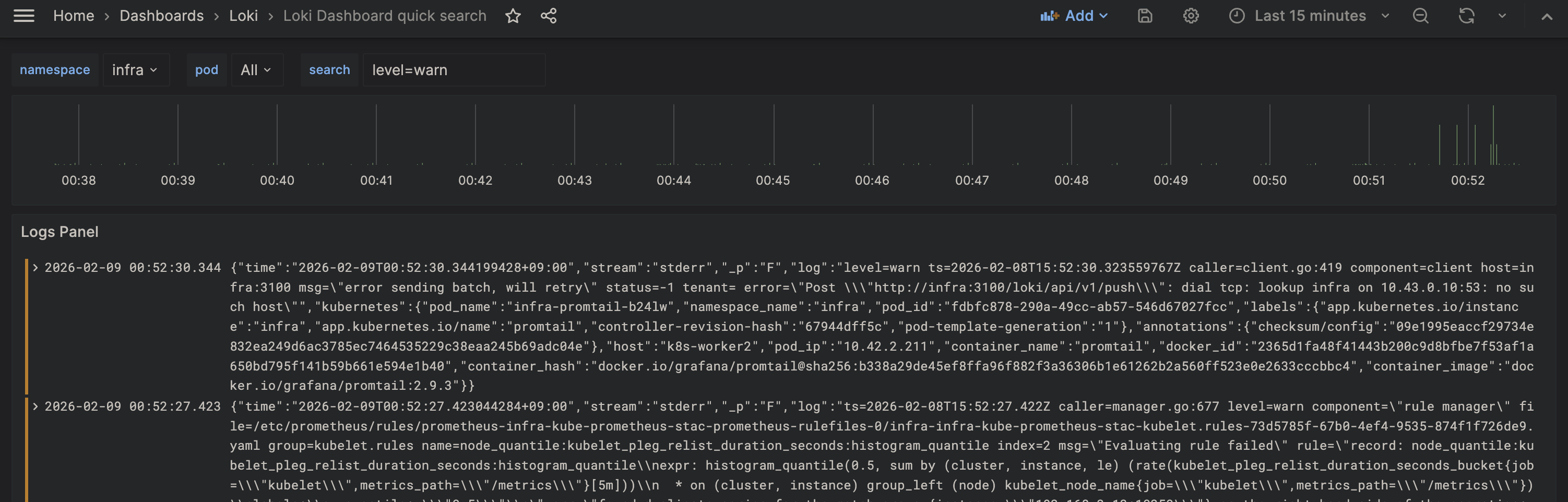The height and width of the screenshot is (502, 1568).
Task: Select timestamp 2026-02-09 00:52:27.423
Action: pos(133,407)
